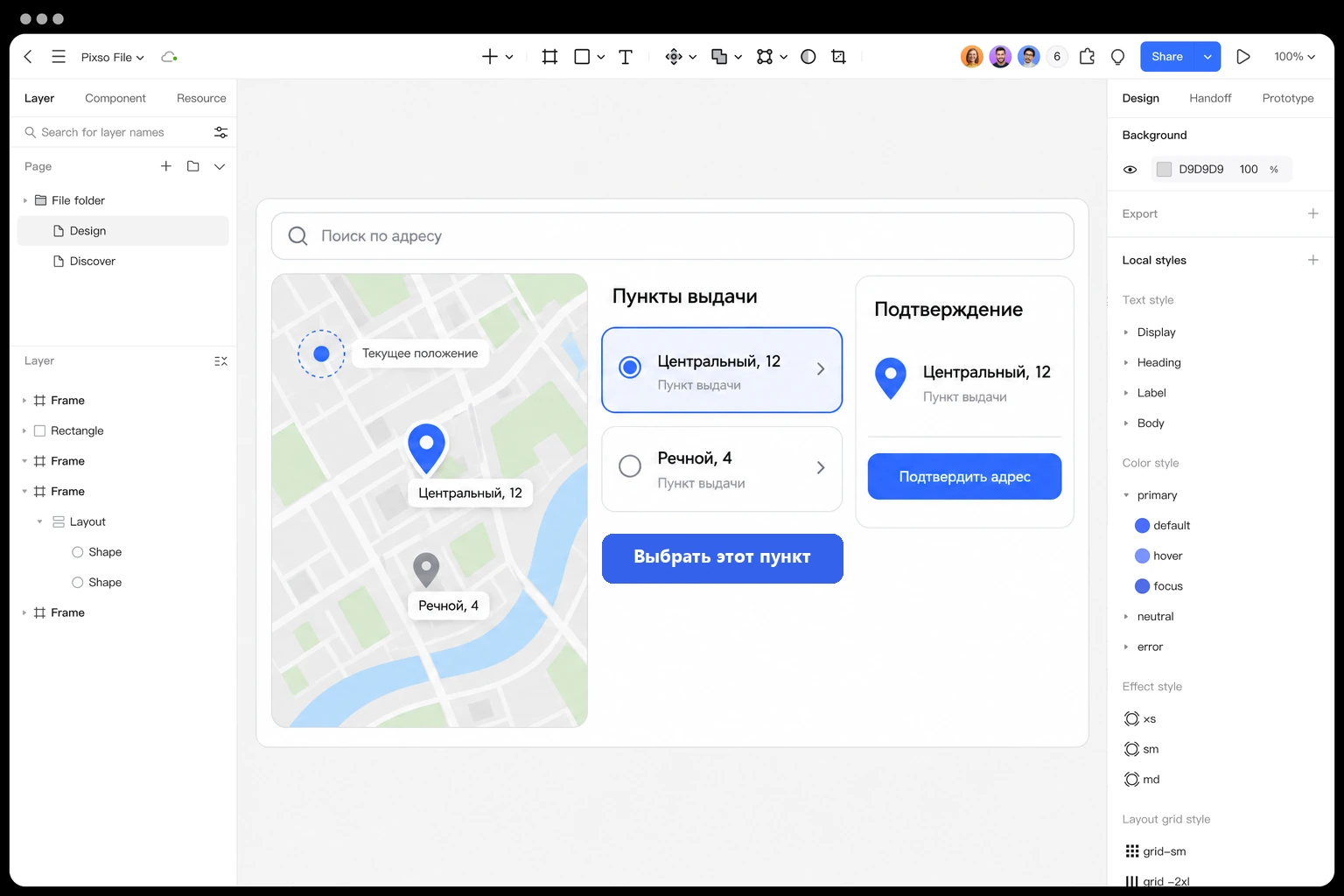
Task: Open the 100% zoom dropdown
Action: pos(1294,57)
